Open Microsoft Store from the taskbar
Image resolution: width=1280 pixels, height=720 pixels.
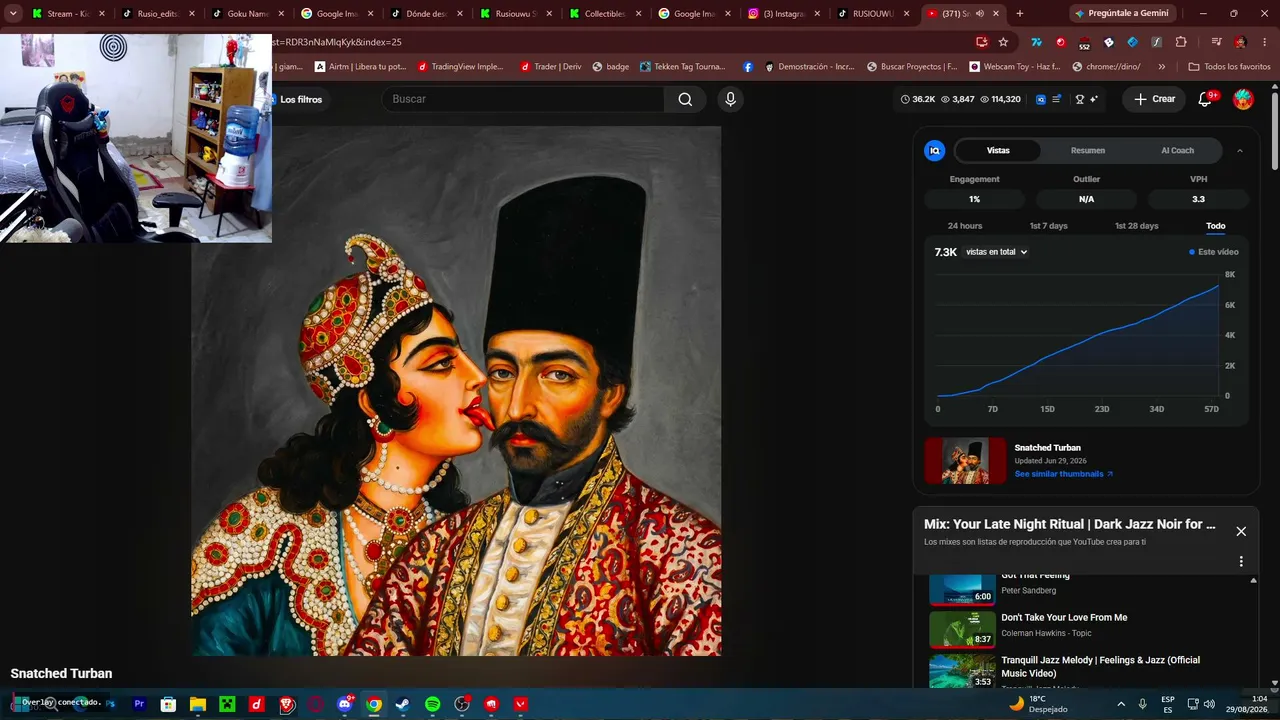[x=168, y=704]
